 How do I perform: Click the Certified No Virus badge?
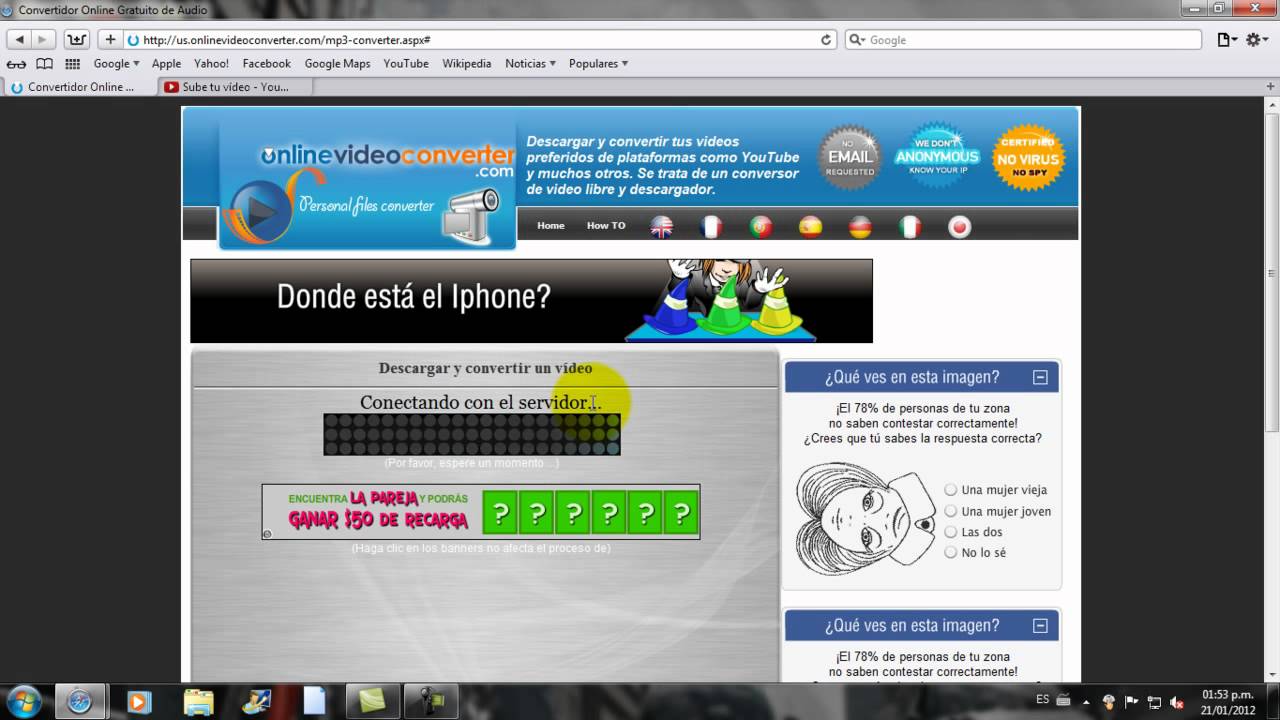click(1029, 157)
